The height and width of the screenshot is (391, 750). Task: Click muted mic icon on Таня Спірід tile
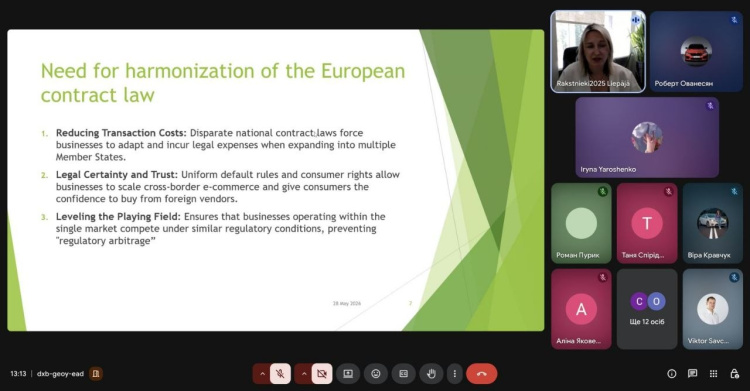(x=668, y=191)
